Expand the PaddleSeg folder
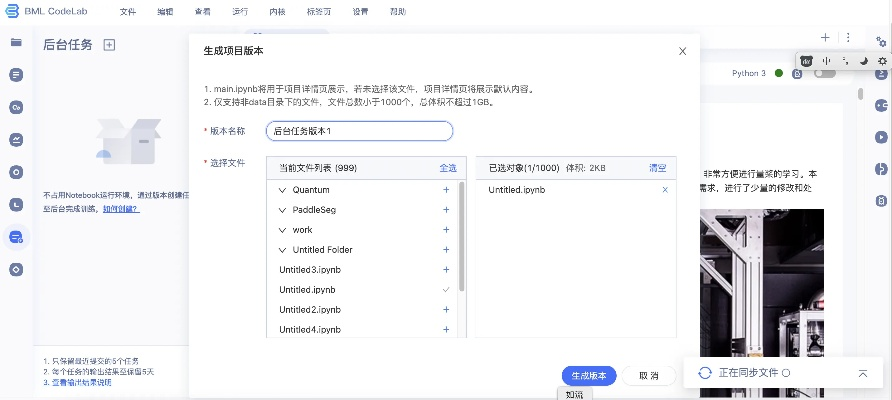Screen dimensions: 892x400 click(283, 210)
